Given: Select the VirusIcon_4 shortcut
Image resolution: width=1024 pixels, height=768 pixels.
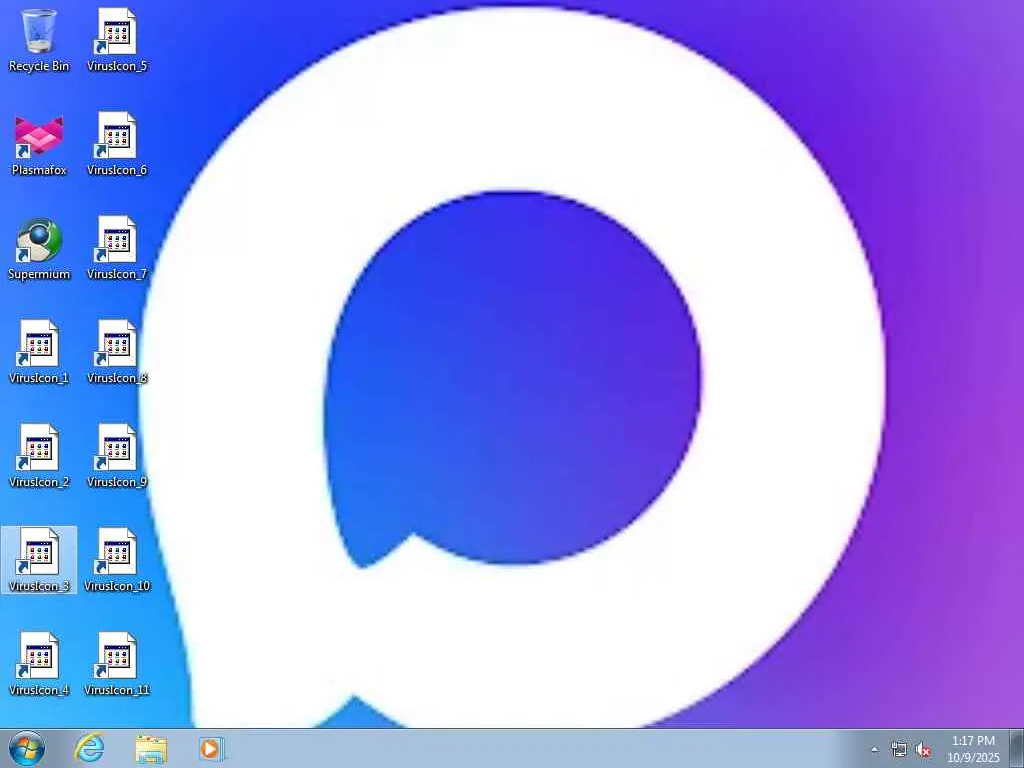Looking at the screenshot, I should pyautogui.click(x=39, y=664).
